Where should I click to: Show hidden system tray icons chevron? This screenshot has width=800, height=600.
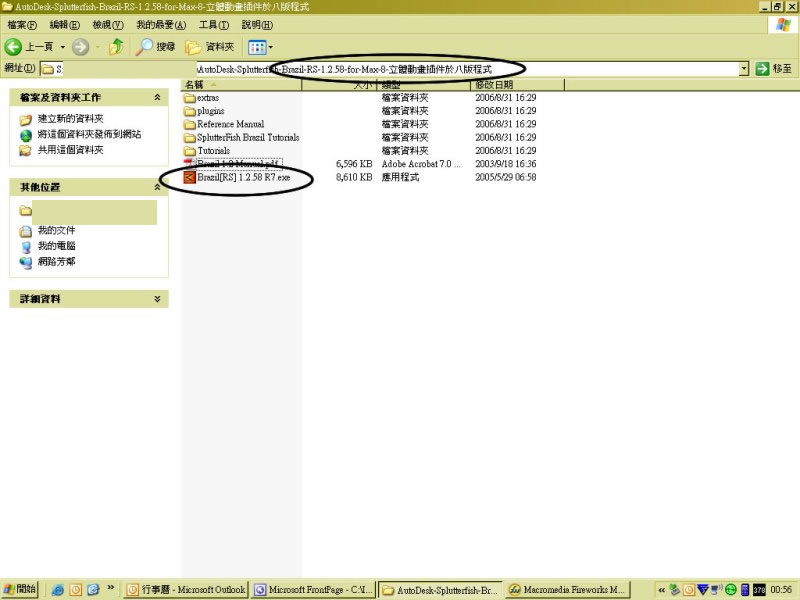pos(661,590)
